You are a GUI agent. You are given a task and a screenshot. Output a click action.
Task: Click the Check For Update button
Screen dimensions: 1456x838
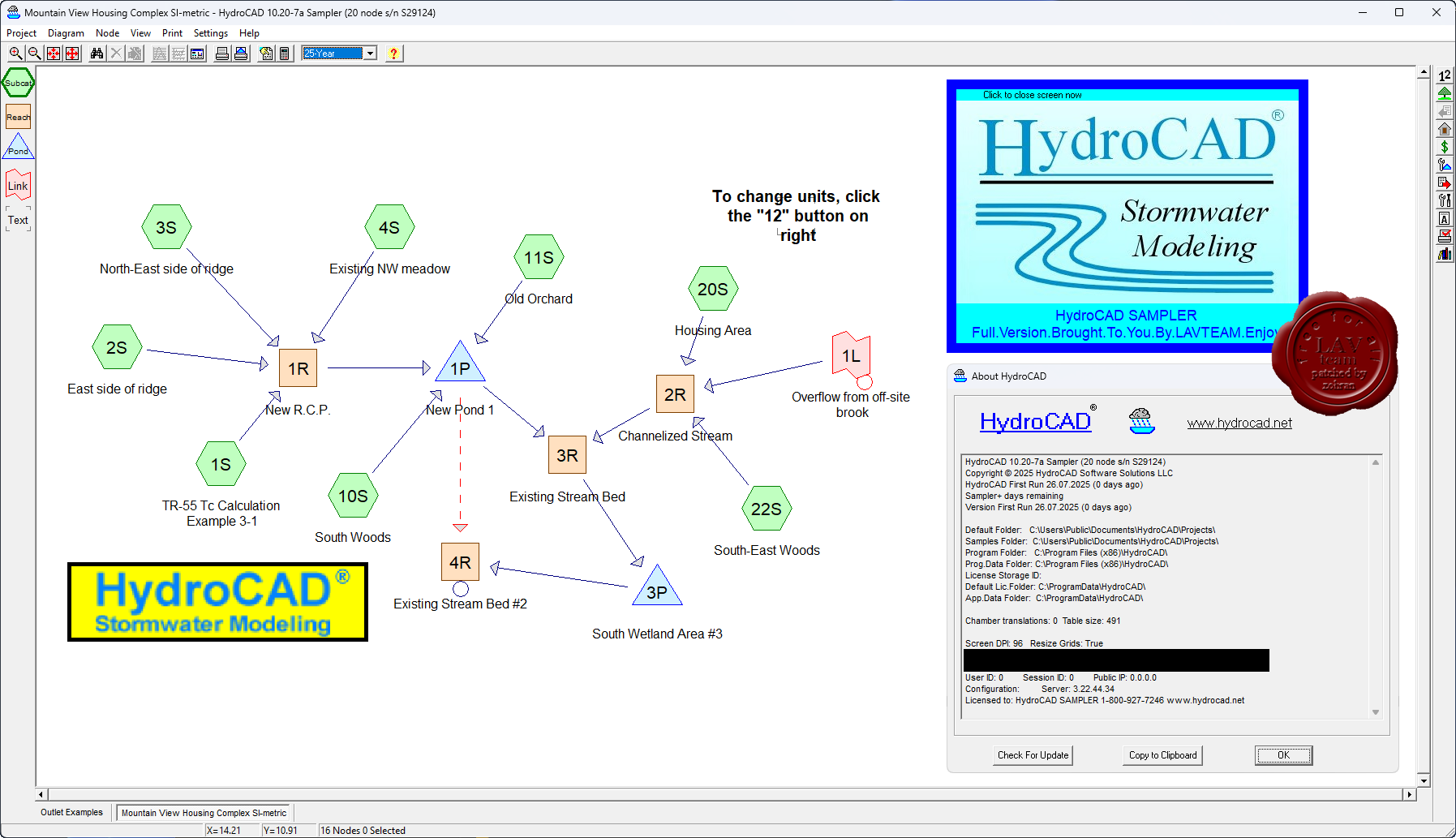[1033, 755]
